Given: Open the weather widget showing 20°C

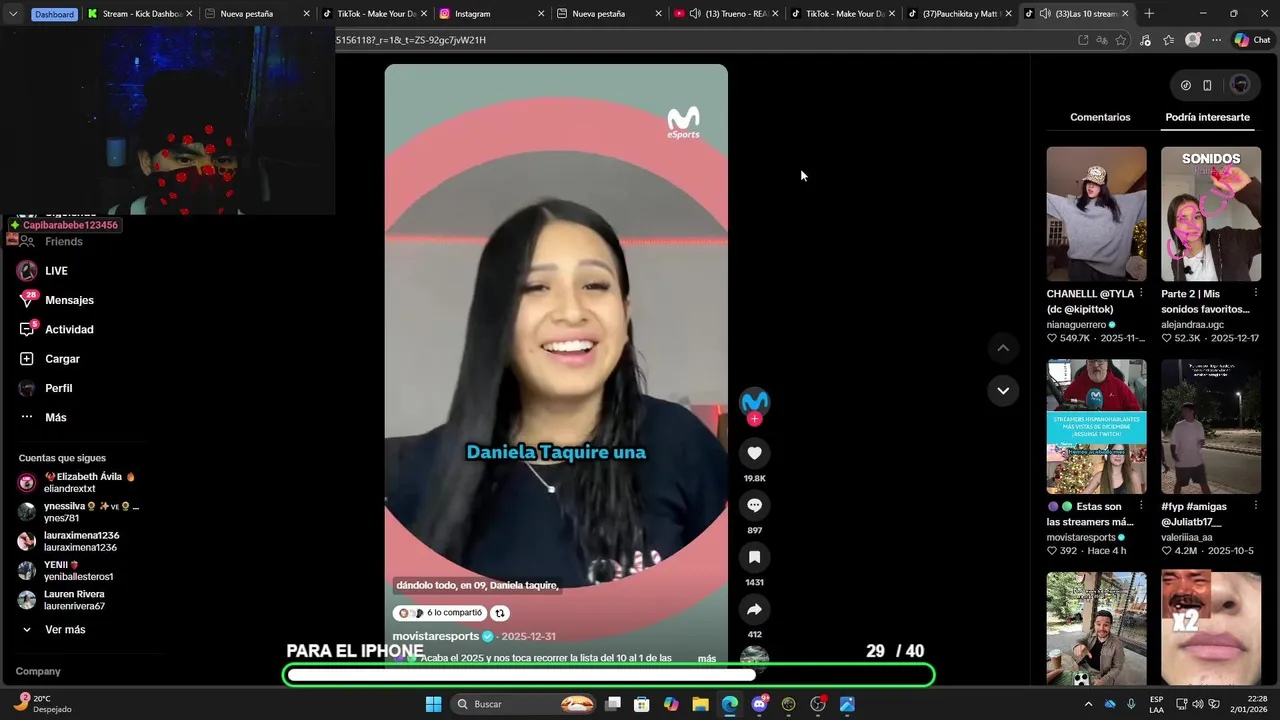Looking at the screenshot, I should tap(42, 704).
